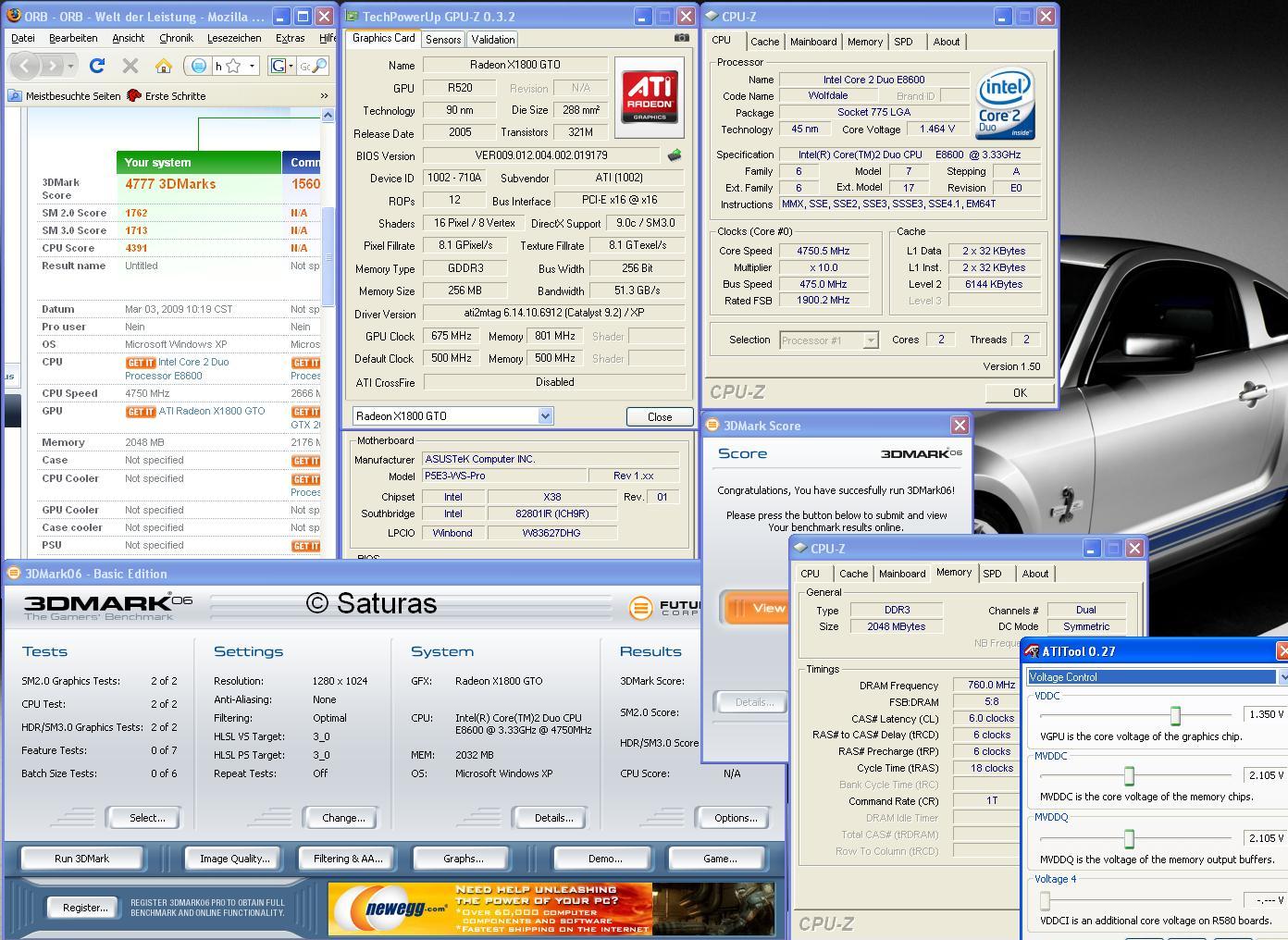Screen dimensions: 1288x940
Task: Switch to the Validation tab in GPU-Z
Action: click(x=493, y=40)
